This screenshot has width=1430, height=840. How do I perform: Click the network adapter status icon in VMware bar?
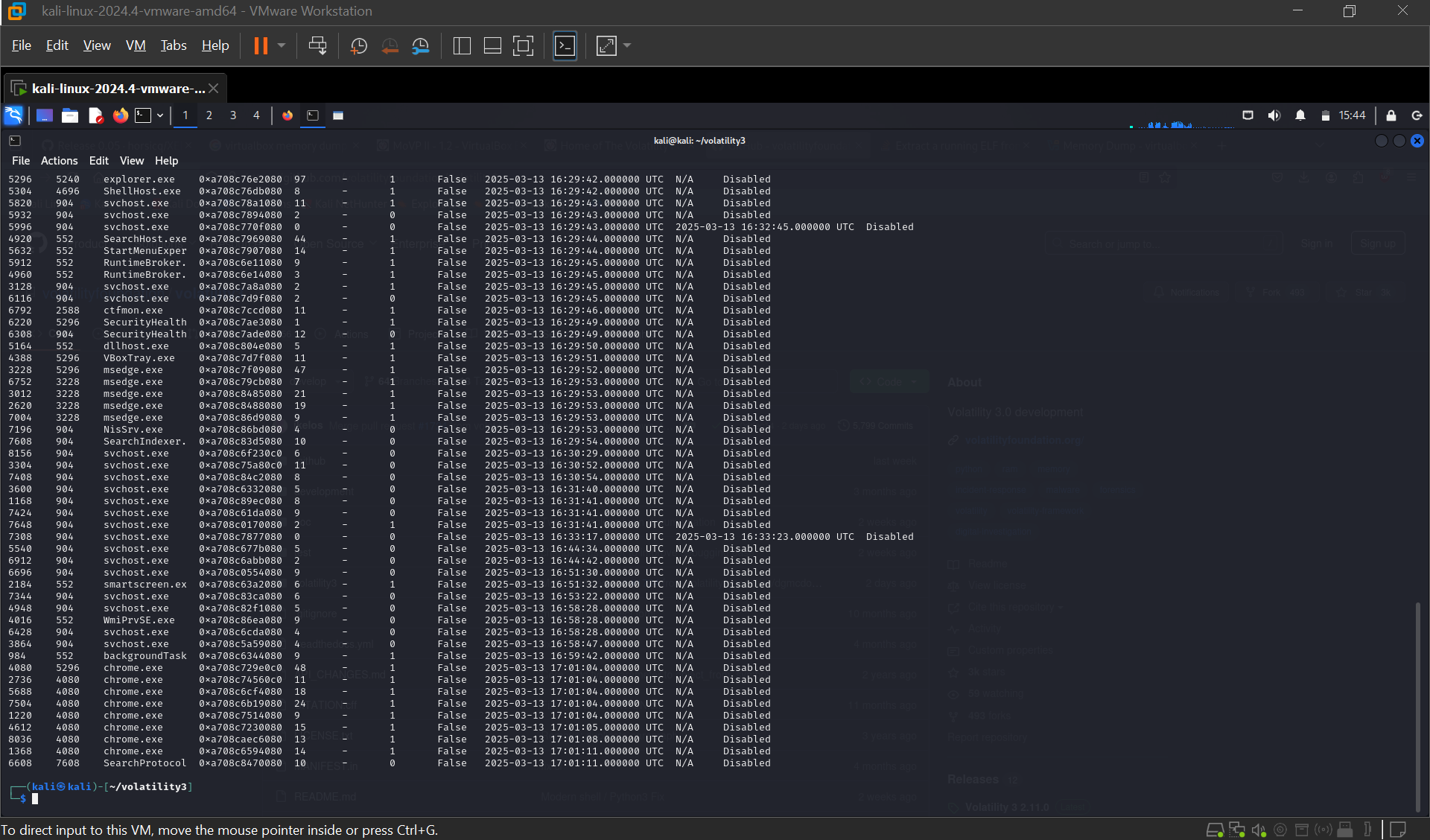click(x=1237, y=830)
